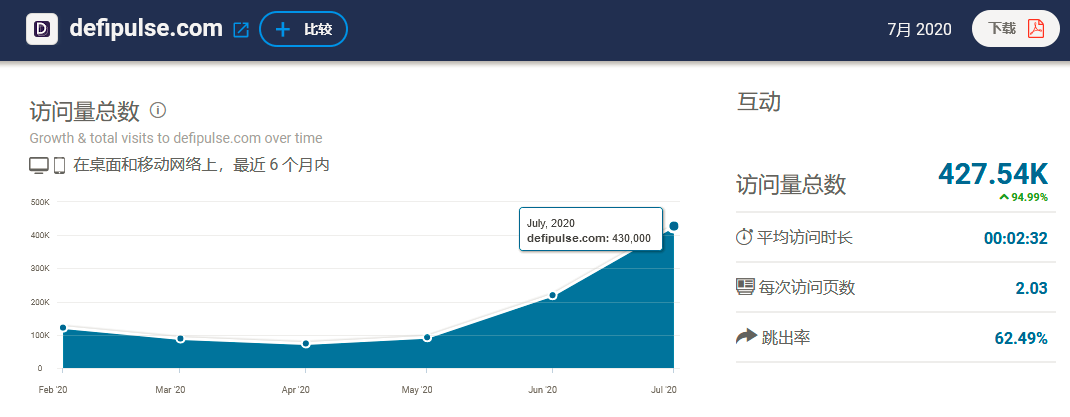The height and width of the screenshot is (417, 1070).
Task: Click the 00:02:32 average duration value
Action: click(x=1015, y=238)
